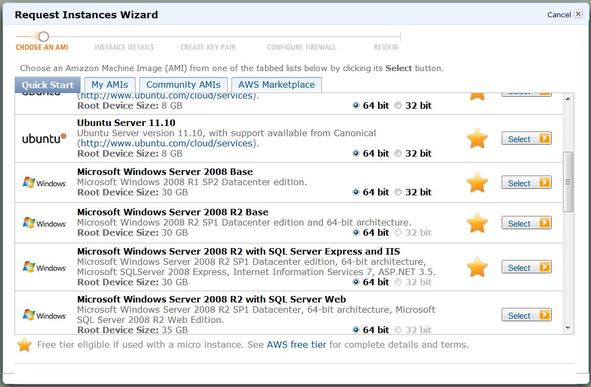Click the scrollbar down arrow of the AMI list
The height and width of the screenshot is (387, 591).
pyautogui.click(x=568, y=328)
